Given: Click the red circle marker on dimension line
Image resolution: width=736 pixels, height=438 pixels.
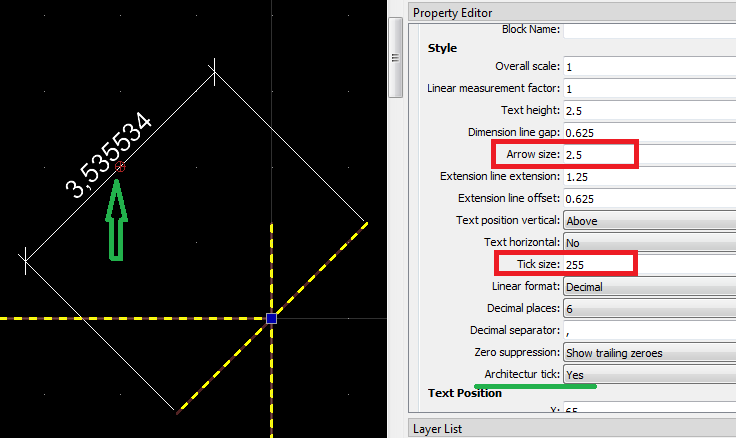Looking at the screenshot, I should click(120, 168).
